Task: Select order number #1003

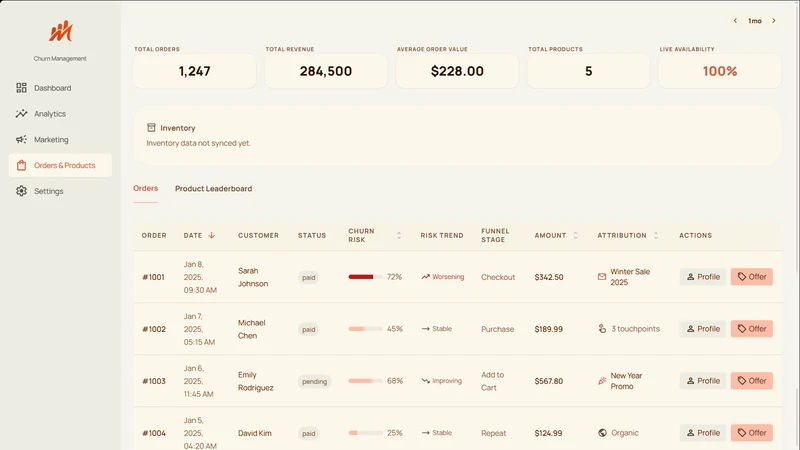Action: (x=154, y=381)
